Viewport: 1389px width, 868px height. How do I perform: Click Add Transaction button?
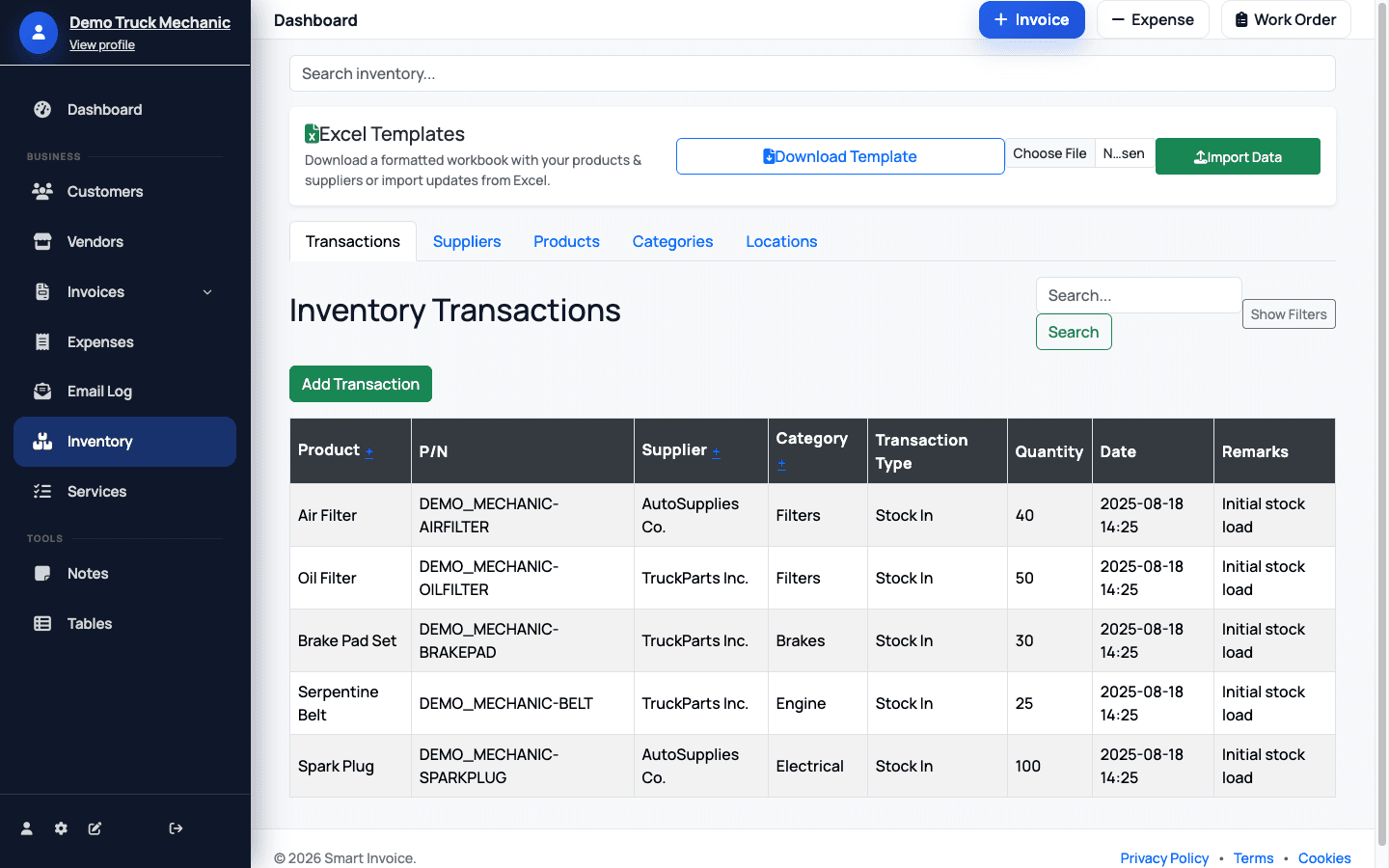(361, 384)
